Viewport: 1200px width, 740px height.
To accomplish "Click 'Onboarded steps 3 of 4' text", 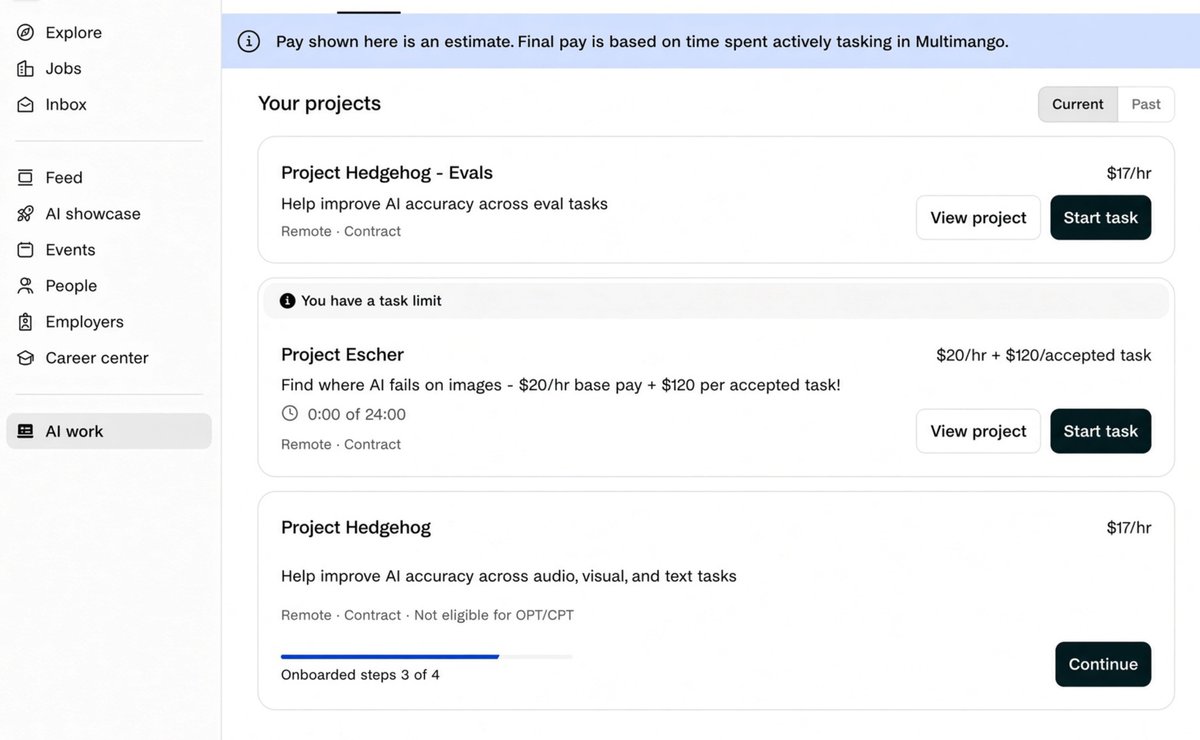I will point(360,675).
